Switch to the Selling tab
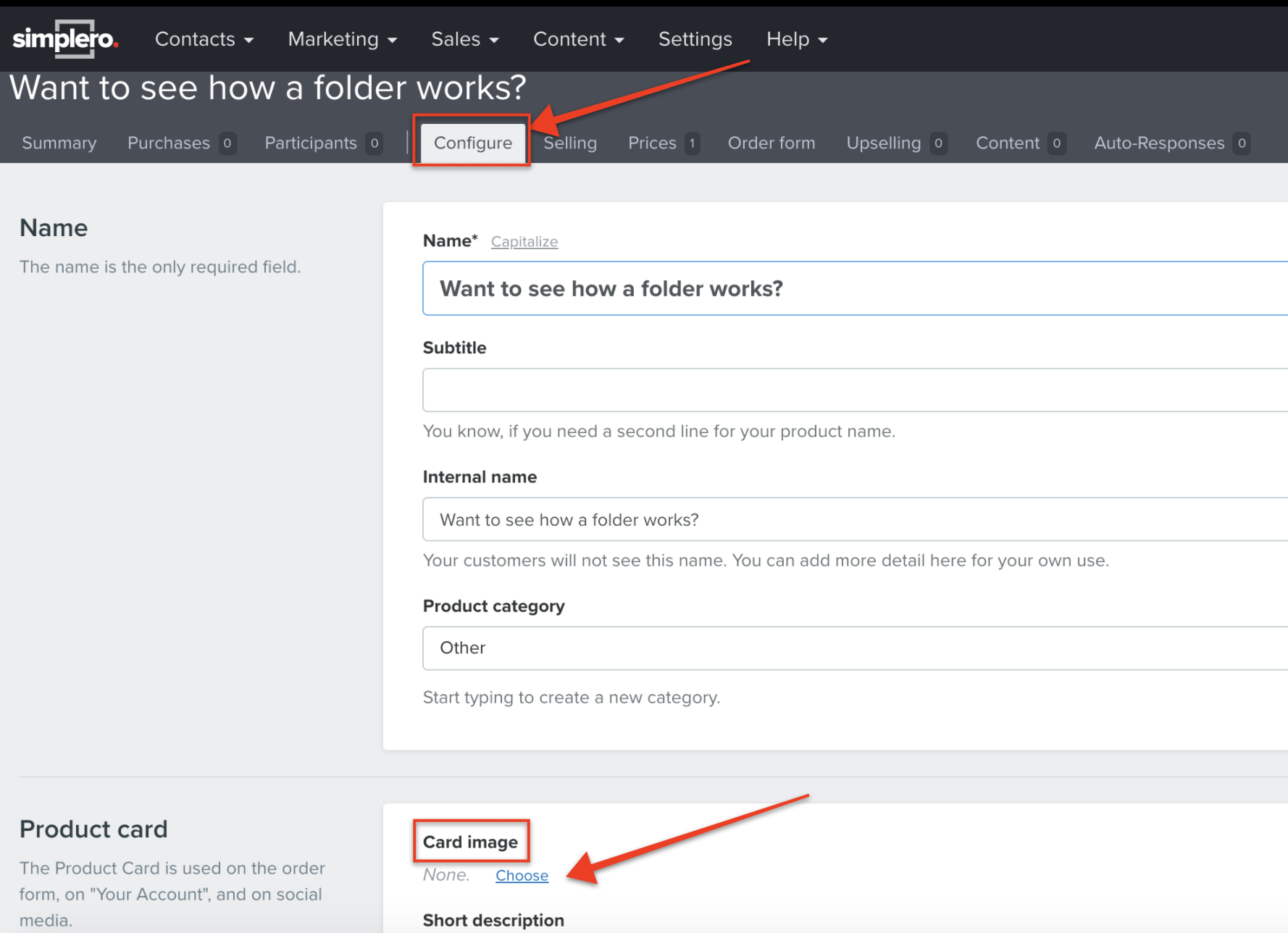The height and width of the screenshot is (933, 1288). coord(570,143)
